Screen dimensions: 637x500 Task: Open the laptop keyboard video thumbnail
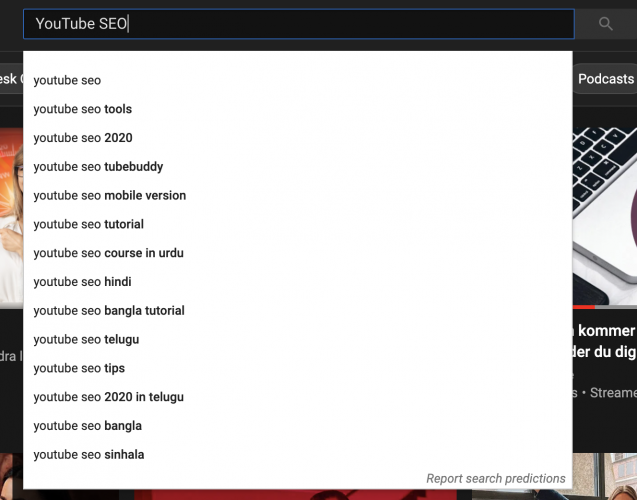pyautogui.click(x=605, y=216)
